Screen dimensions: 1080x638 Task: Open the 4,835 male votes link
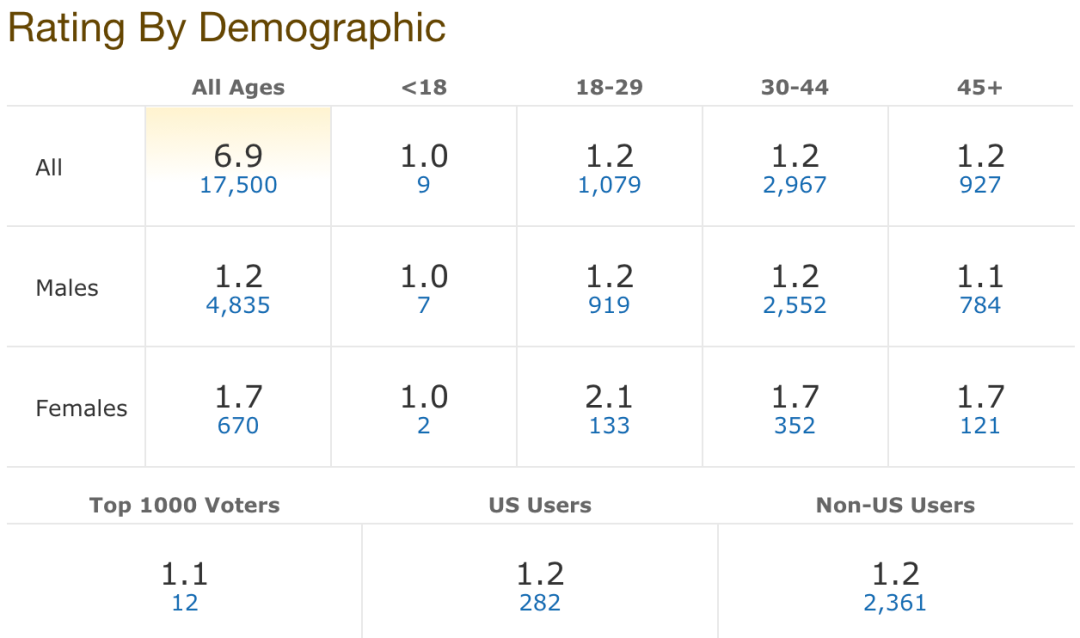[238, 305]
